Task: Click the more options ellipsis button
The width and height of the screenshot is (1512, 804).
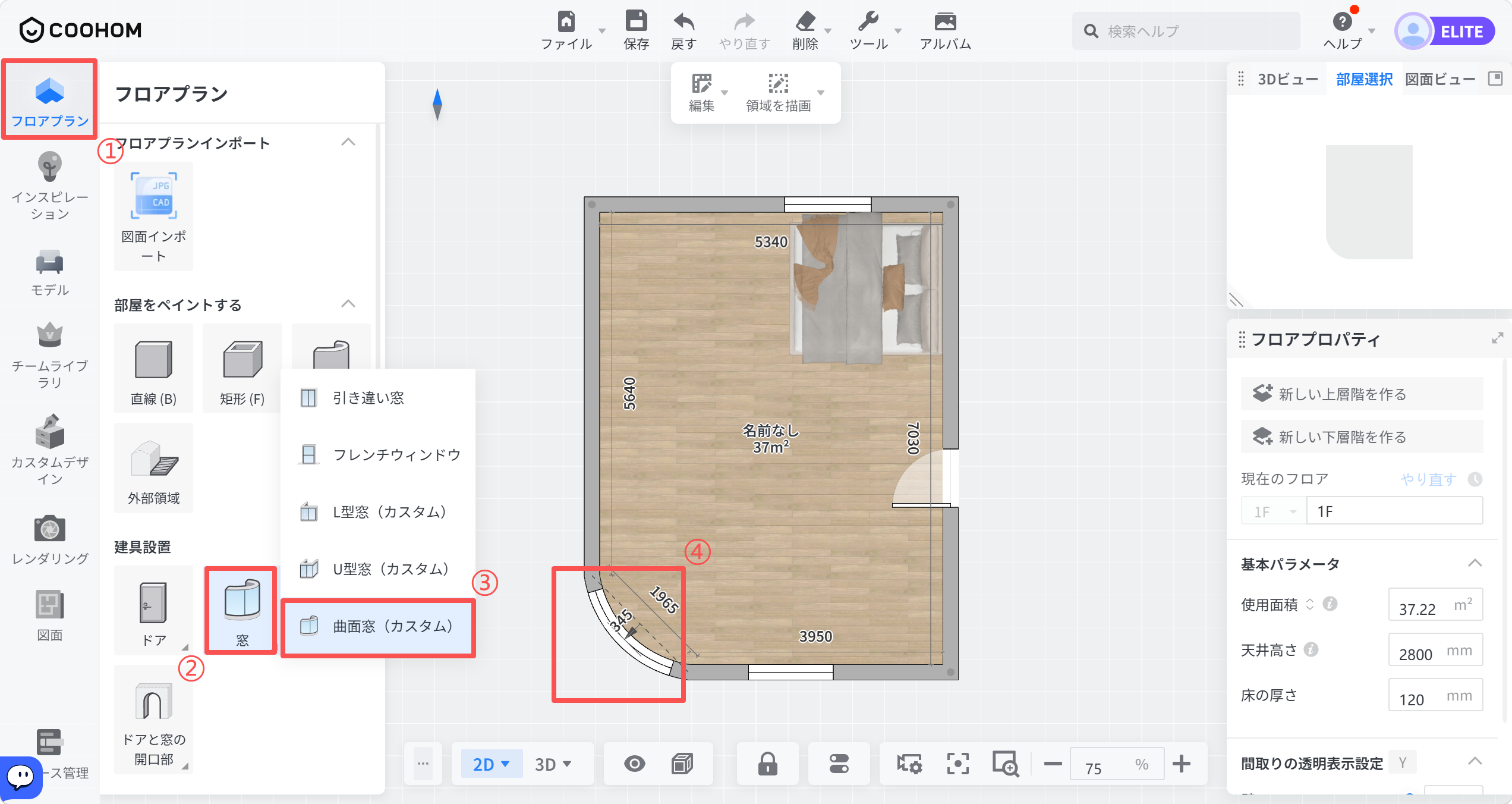Action: [x=423, y=764]
